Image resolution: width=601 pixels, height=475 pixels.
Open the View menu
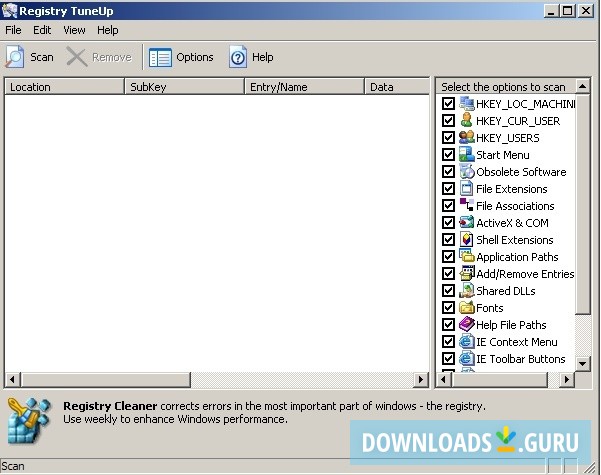(x=74, y=30)
